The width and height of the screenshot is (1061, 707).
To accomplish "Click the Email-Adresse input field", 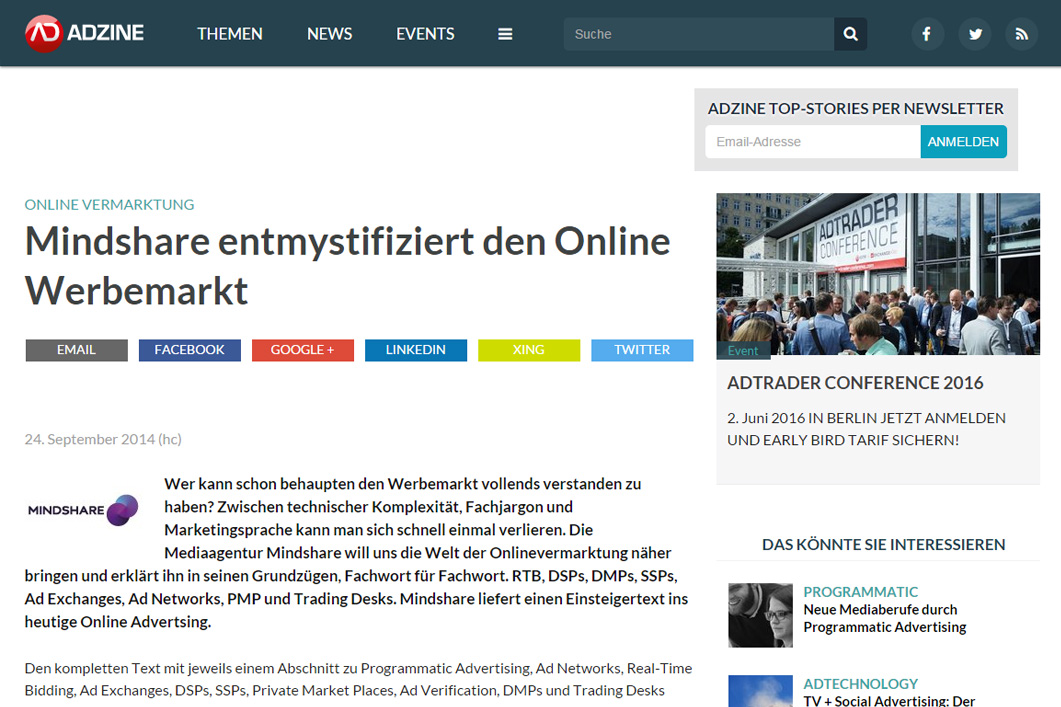I will pyautogui.click(x=812, y=141).
